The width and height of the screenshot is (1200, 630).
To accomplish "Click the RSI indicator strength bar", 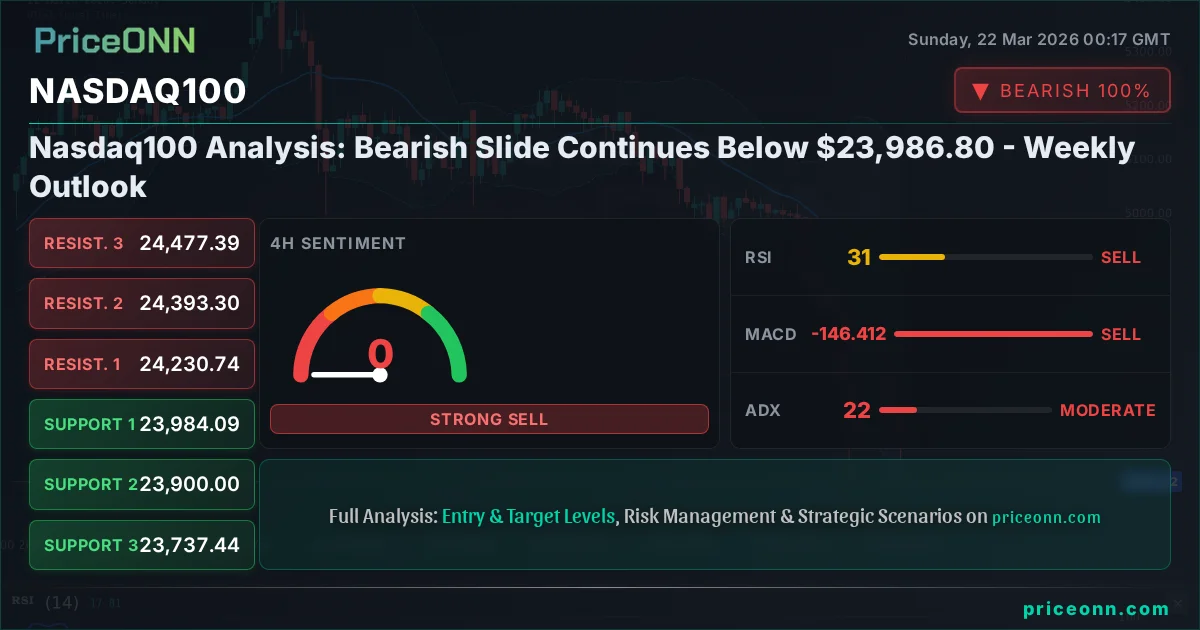I will pos(985,257).
